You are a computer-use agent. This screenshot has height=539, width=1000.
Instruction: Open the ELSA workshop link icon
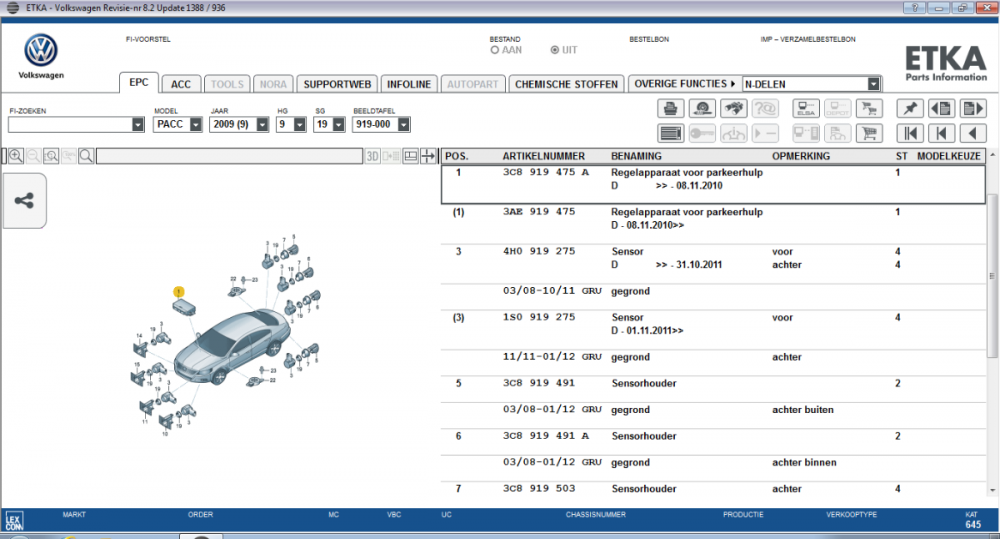[x=805, y=108]
